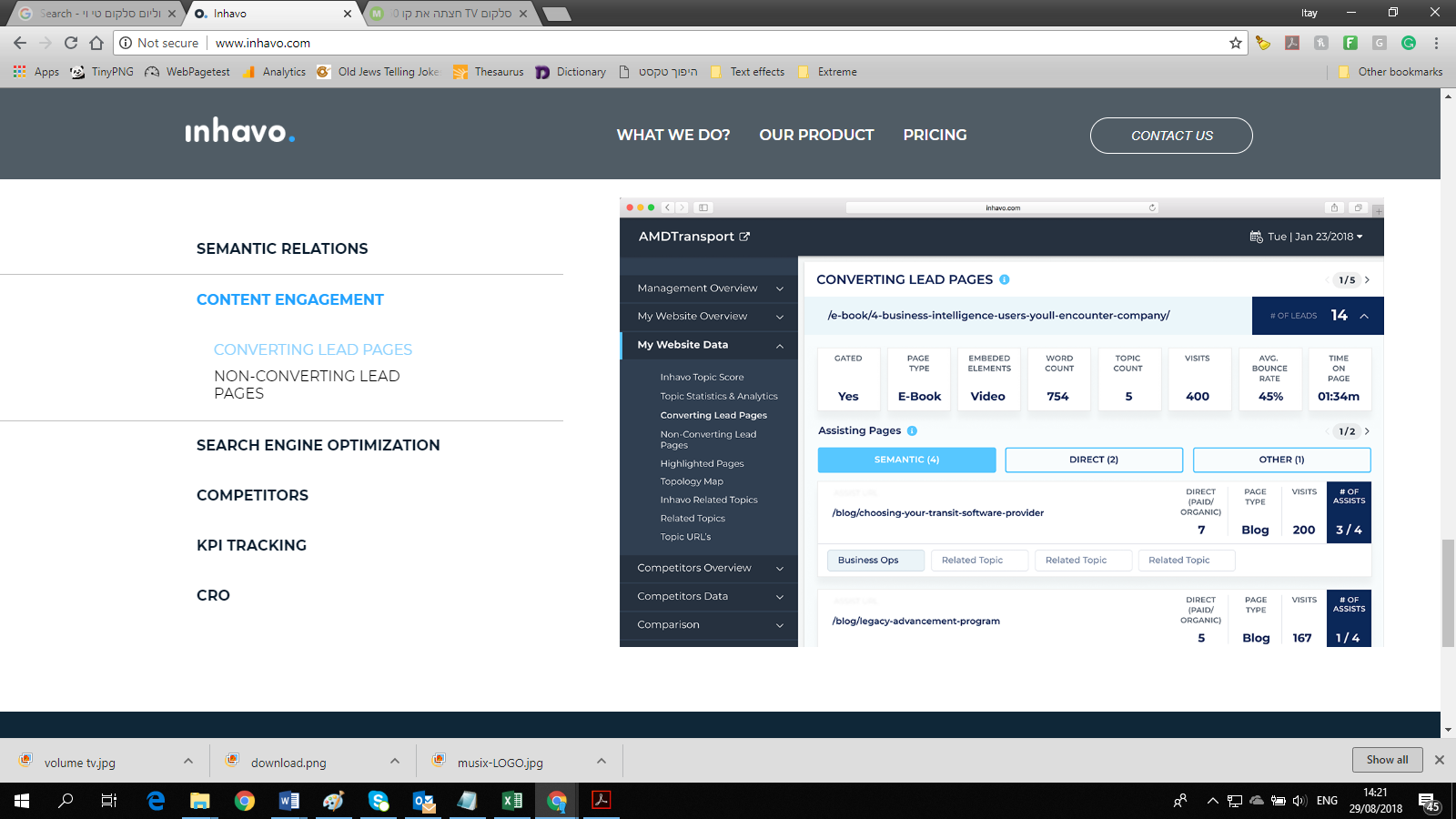
Task: Click the green F extension icon
Action: pyautogui.click(x=1350, y=43)
